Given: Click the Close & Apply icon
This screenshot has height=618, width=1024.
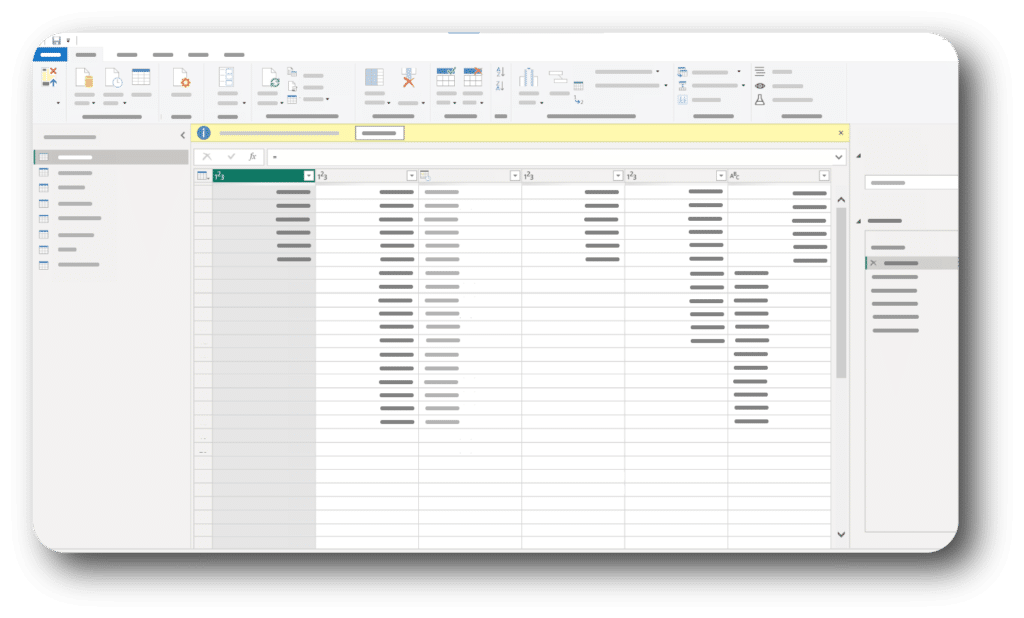Looking at the screenshot, I should (x=48, y=76).
